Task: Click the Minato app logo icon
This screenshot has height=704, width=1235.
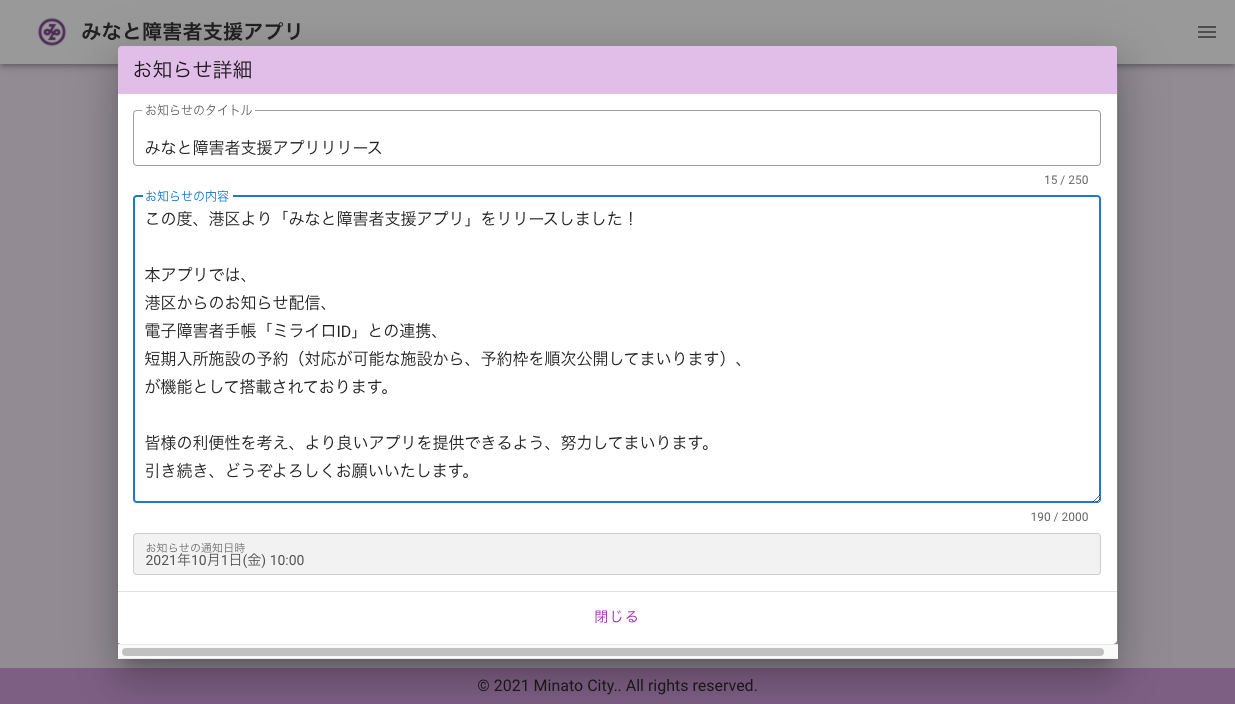Action: click(52, 32)
